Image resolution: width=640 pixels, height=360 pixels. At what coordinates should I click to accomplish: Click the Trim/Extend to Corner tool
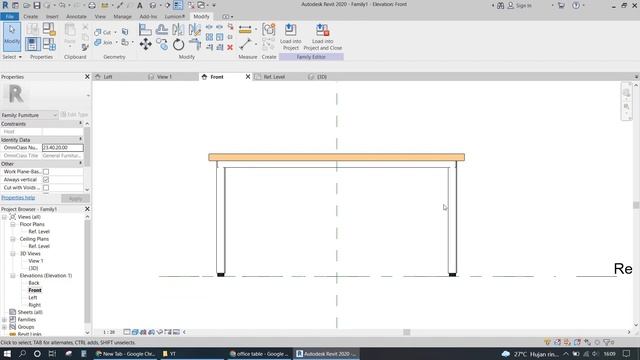point(195,44)
